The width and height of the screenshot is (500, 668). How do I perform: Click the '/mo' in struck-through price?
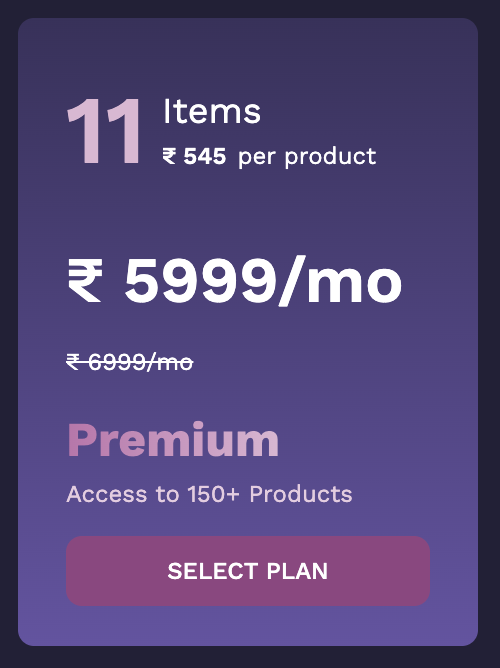170,363
